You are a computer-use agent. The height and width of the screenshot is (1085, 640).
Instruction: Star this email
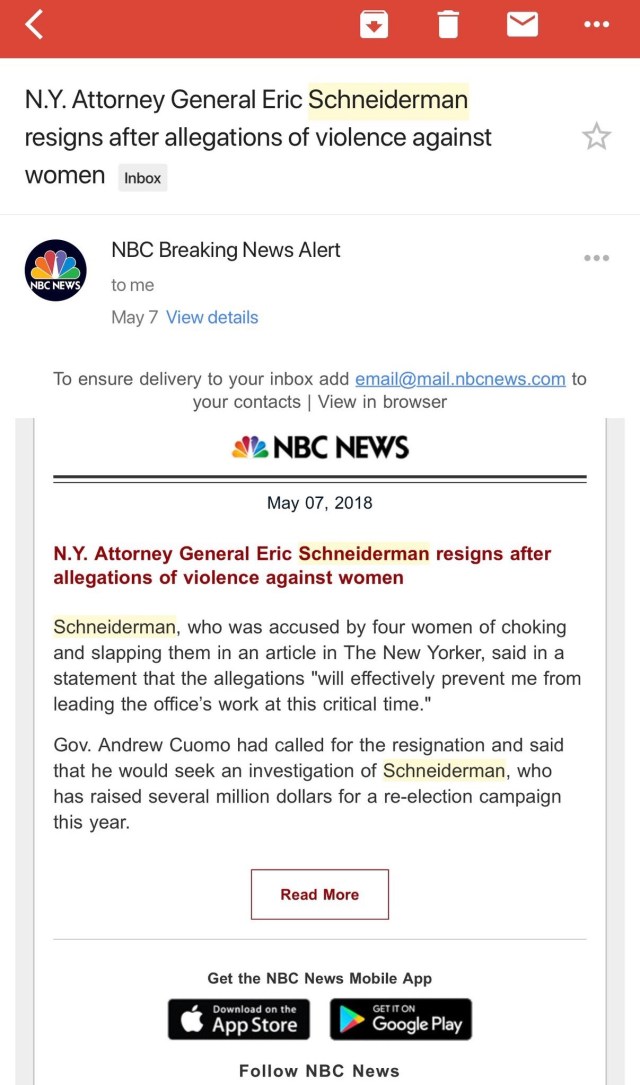[596, 137]
